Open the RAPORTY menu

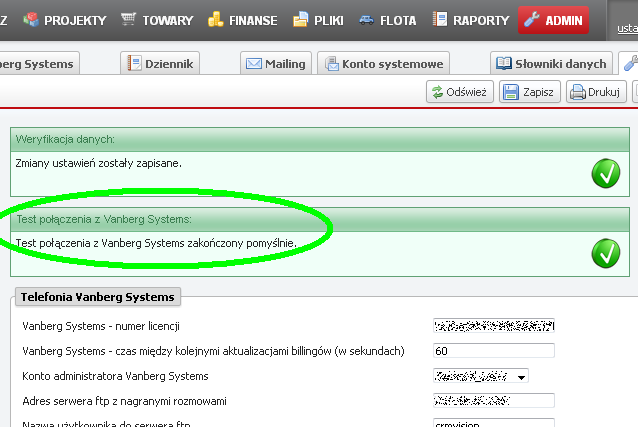click(x=471, y=19)
